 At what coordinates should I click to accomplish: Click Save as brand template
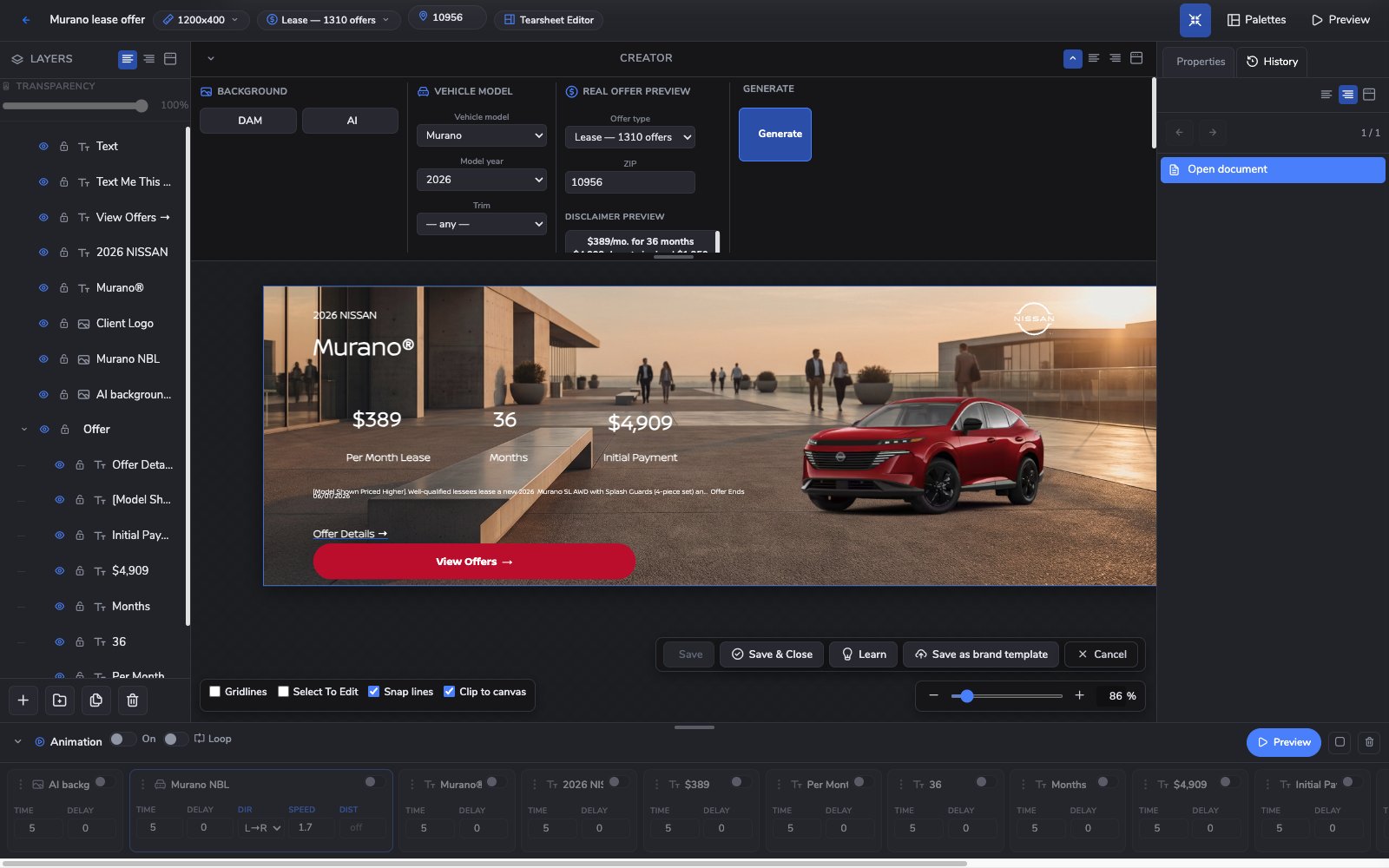[x=981, y=654]
